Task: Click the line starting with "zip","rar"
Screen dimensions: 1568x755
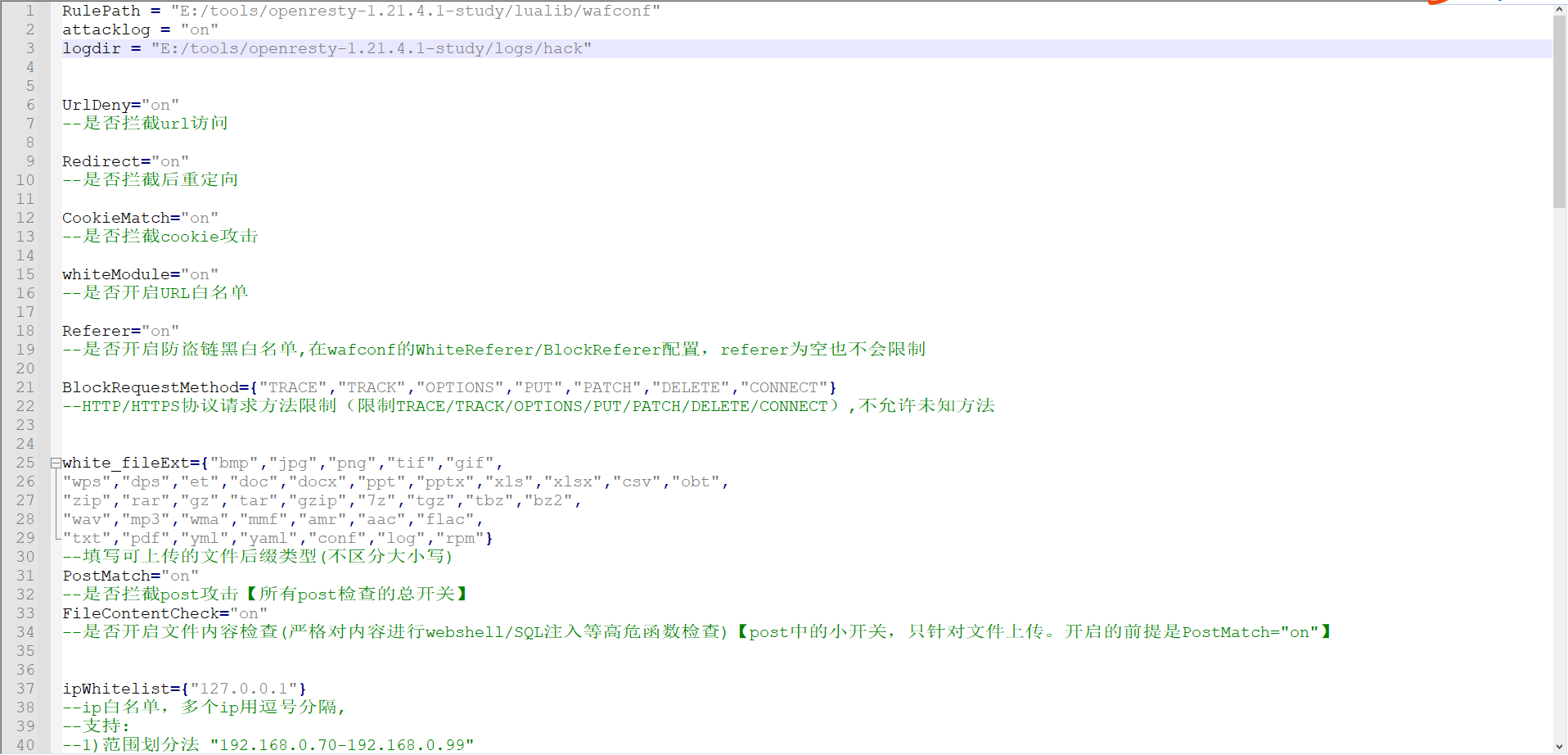Action: pyautogui.click(x=322, y=500)
